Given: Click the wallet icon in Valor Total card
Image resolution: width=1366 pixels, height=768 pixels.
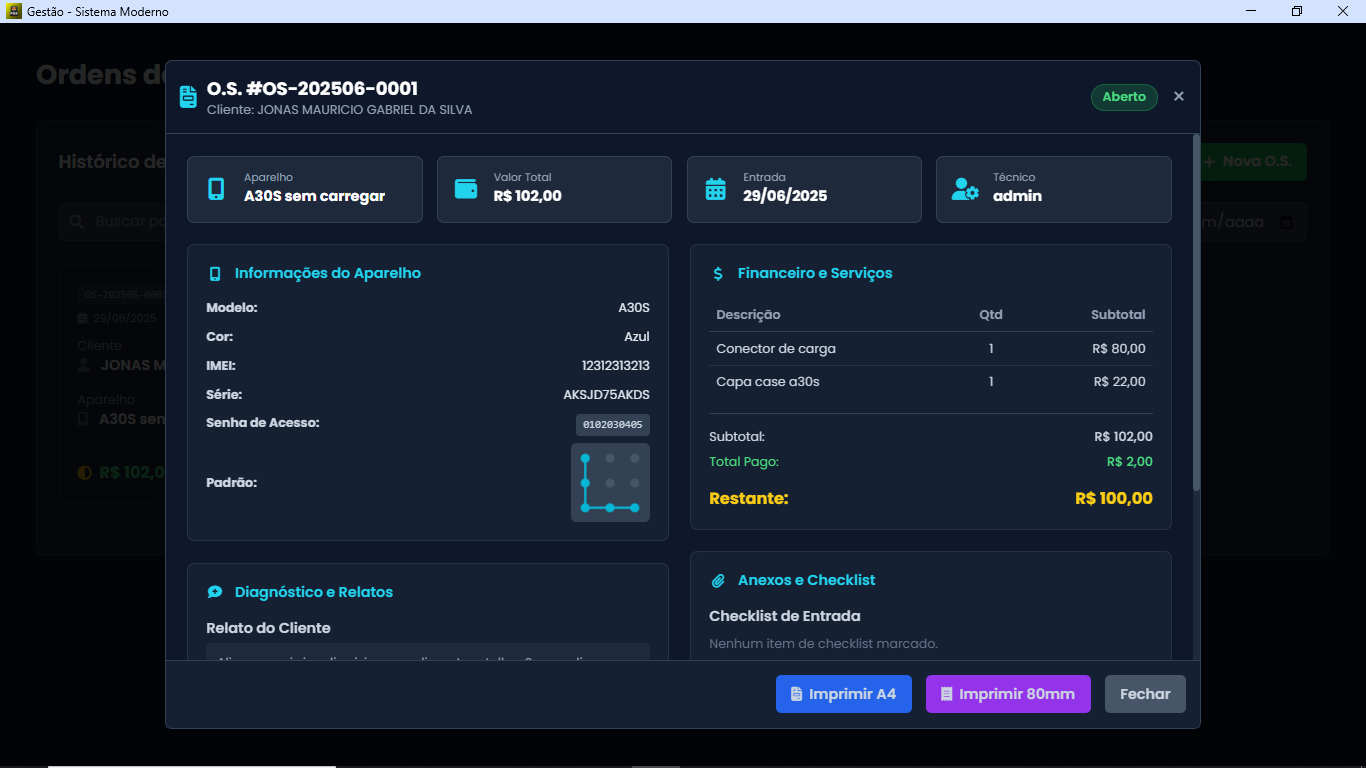Looking at the screenshot, I should 466,188.
